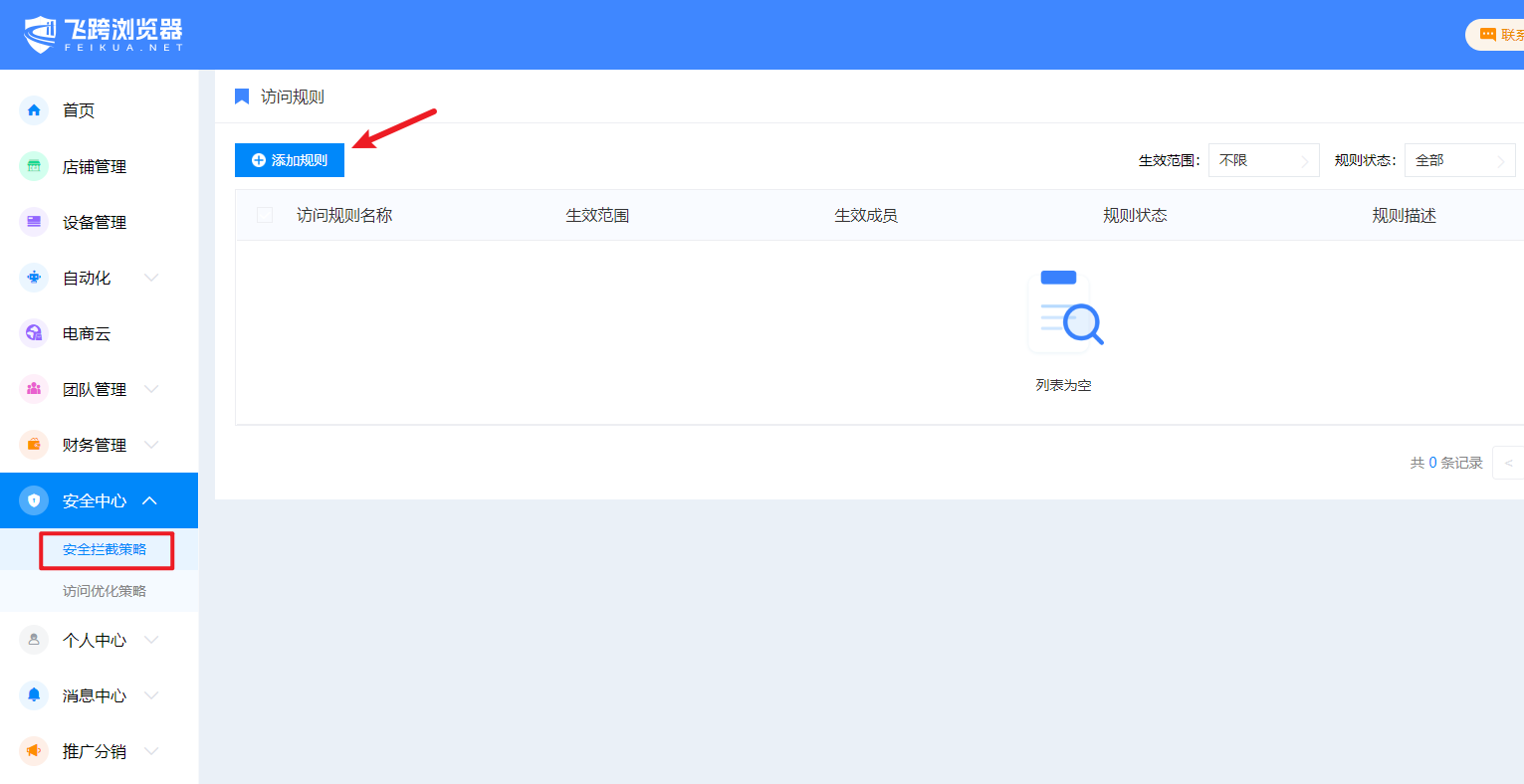Click the home icon in sidebar
The height and width of the screenshot is (784, 1524).
tap(34, 110)
